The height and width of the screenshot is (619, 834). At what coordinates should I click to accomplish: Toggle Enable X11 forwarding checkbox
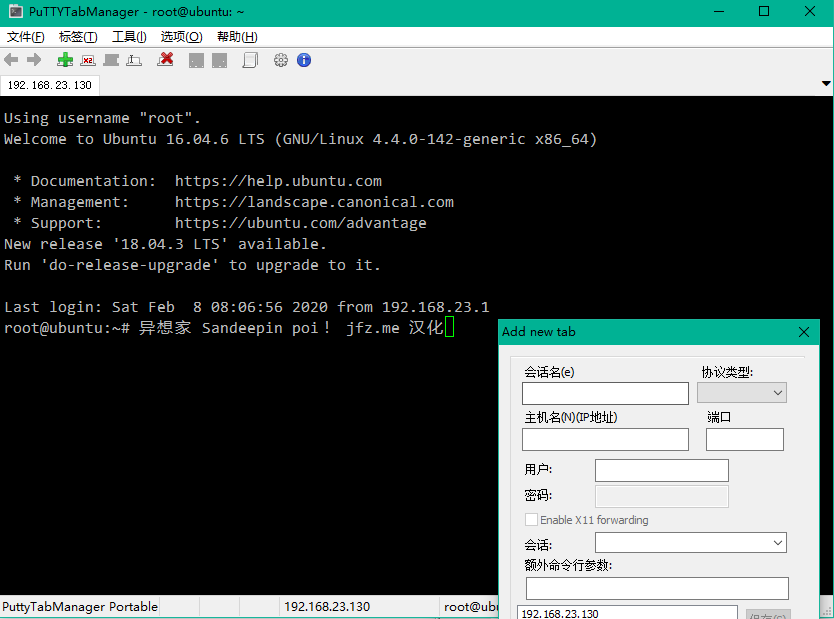[x=531, y=520]
